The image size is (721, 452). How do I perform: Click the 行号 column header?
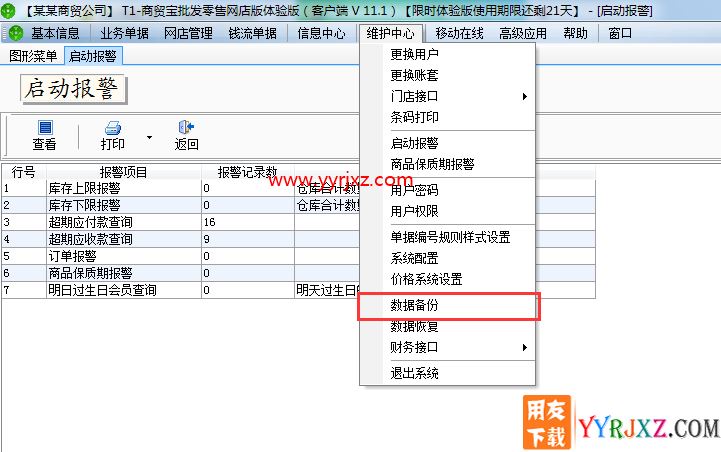coord(24,172)
